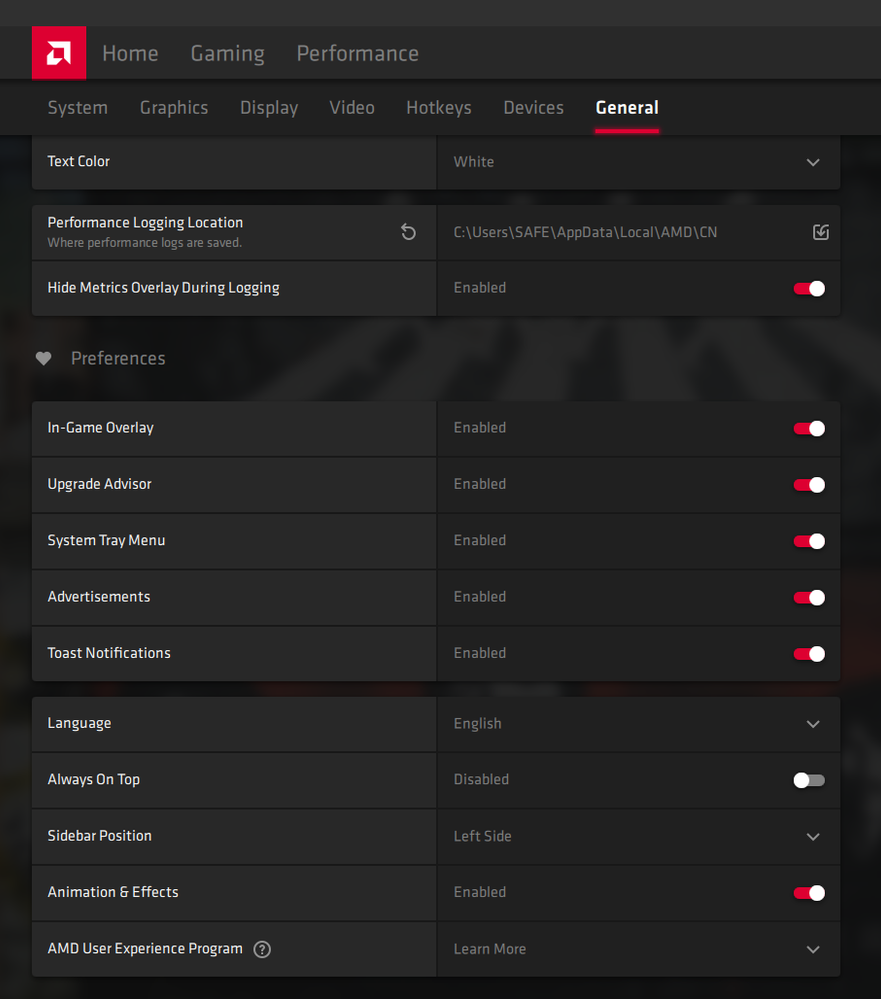The height and width of the screenshot is (999, 881).
Task: Select the General settings tab
Action: point(627,108)
